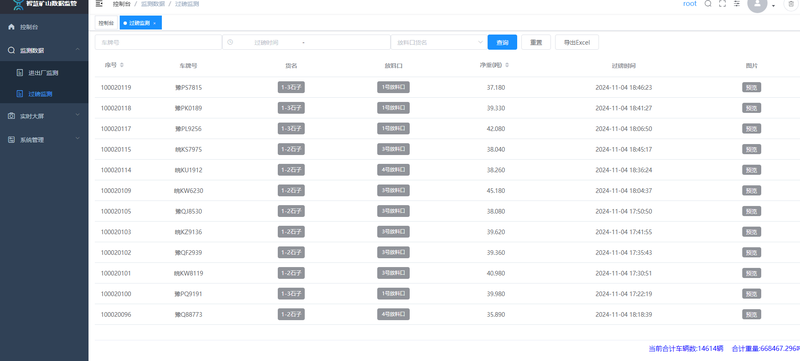Viewport: 800px width, 361px height.
Task: Open the console home icon in the sidebar
Action: (x=11, y=27)
